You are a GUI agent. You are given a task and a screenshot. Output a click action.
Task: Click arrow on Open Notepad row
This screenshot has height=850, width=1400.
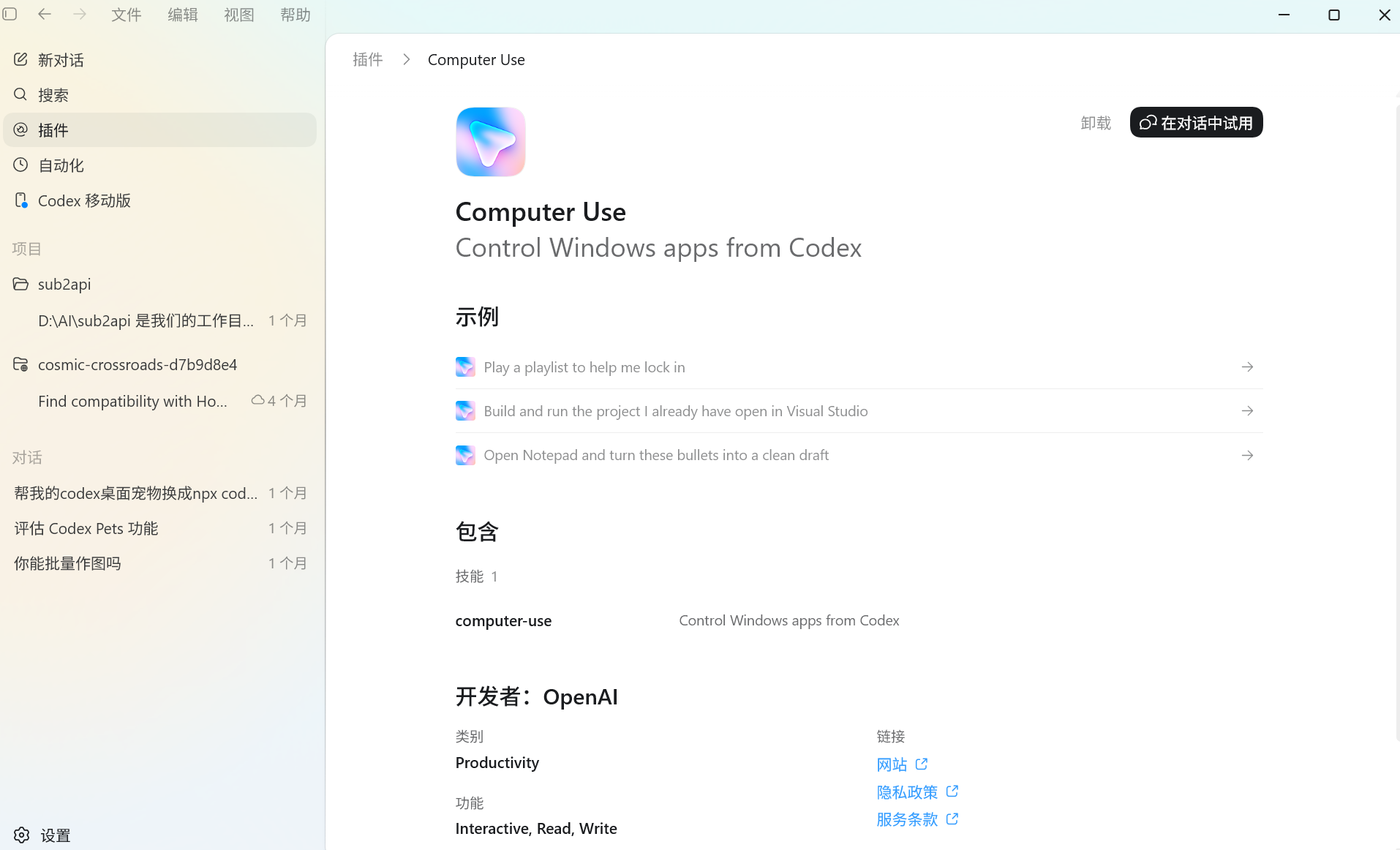[x=1247, y=455]
